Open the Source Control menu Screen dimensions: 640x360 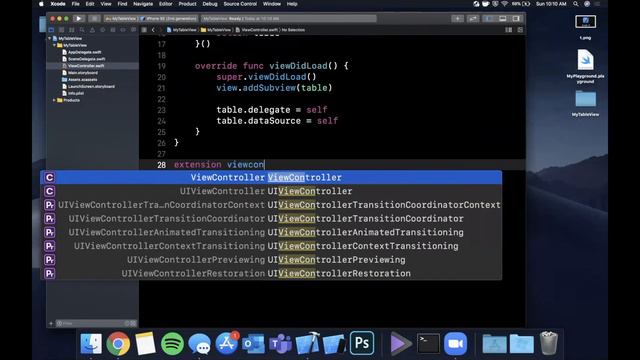240,4
